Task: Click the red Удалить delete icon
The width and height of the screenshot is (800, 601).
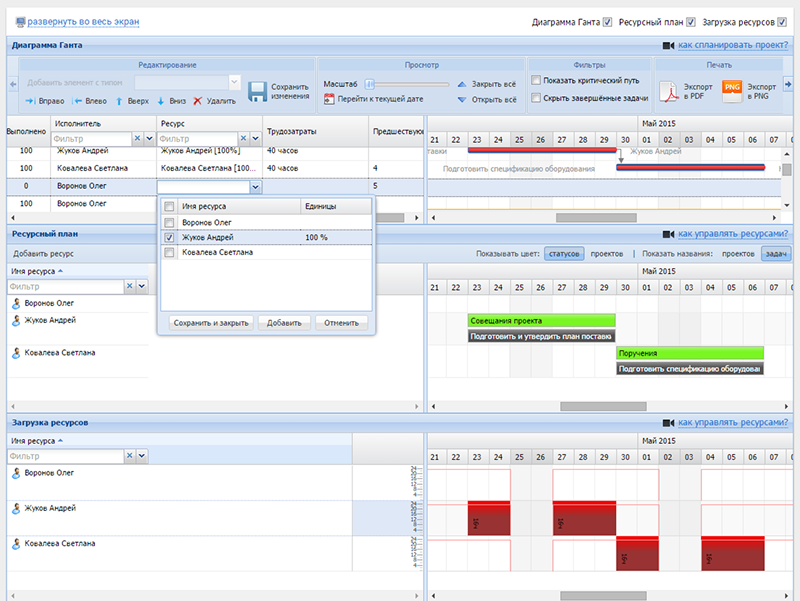Action: [198, 101]
